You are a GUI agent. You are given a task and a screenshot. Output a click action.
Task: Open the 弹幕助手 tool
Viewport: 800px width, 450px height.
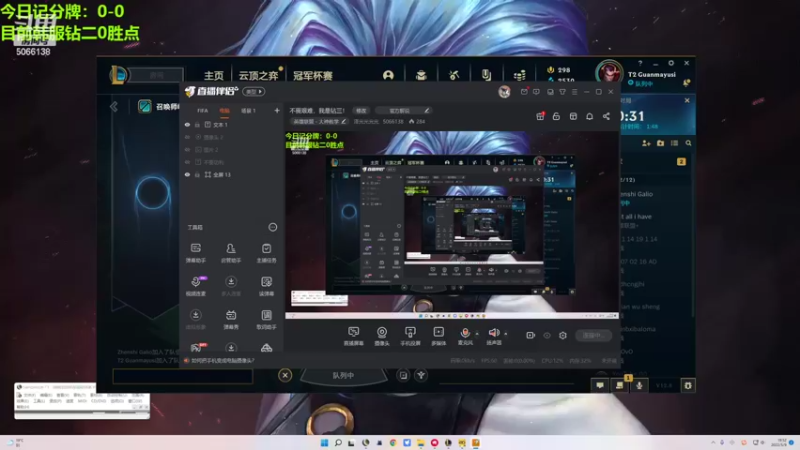[195, 253]
